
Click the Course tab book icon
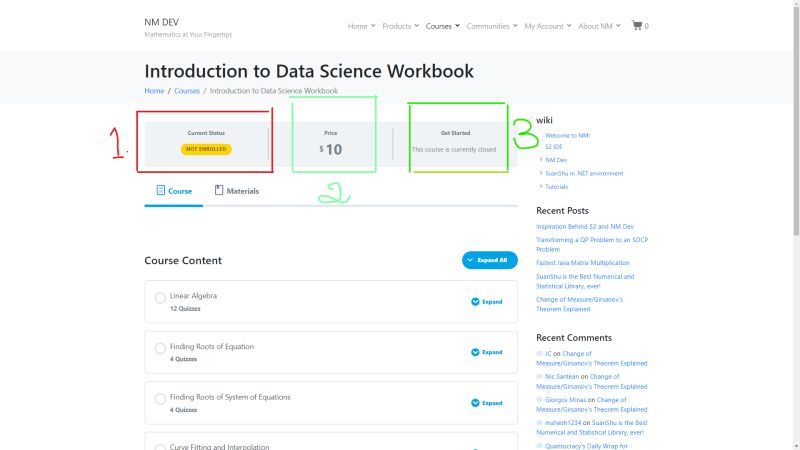(x=161, y=190)
